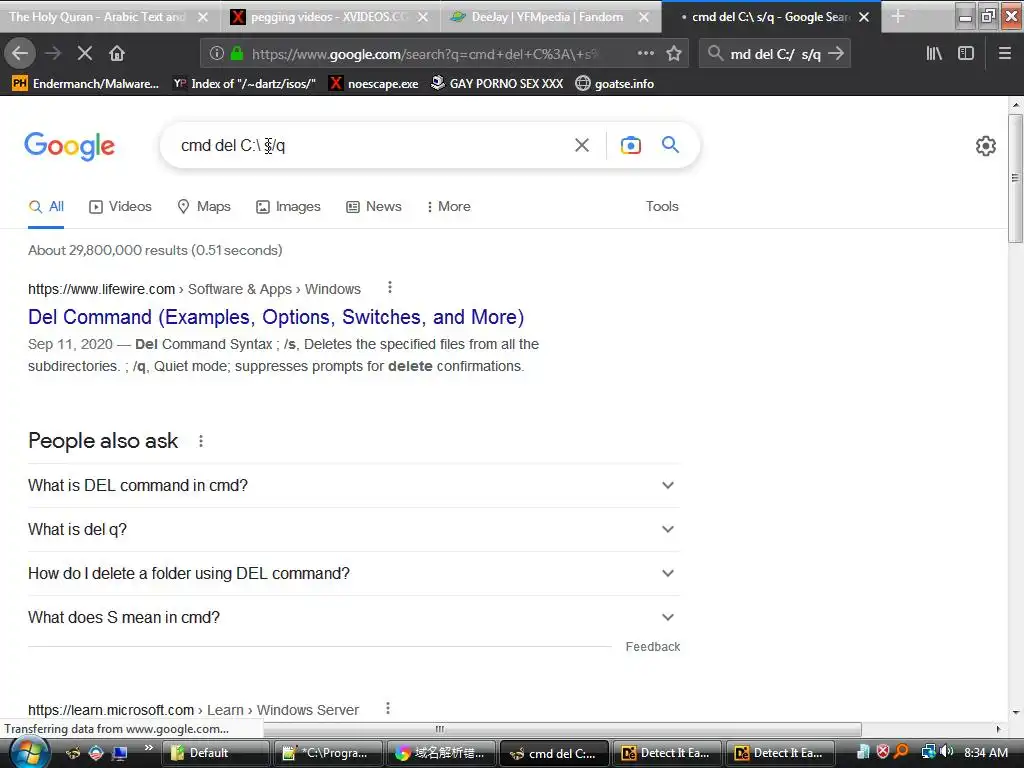The image size is (1024, 768).
Task: Clear the Google search box with X
Action: click(x=581, y=145)
